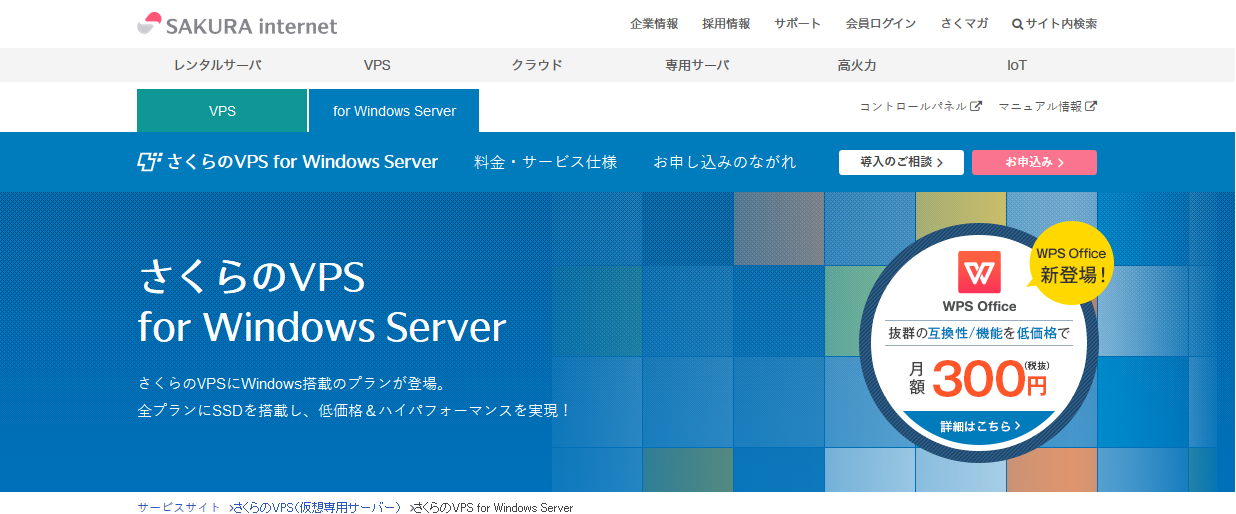Select VPS in the gray main menu

point(377,65)
